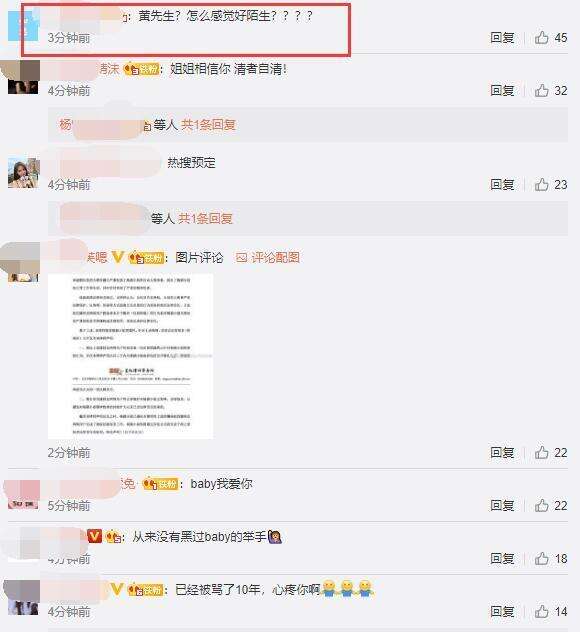Image resolution: width=580 pixels, height=632 pixels.
Task: Reply to the image comment posted 2分钟前
Action: tap(502, 452)
